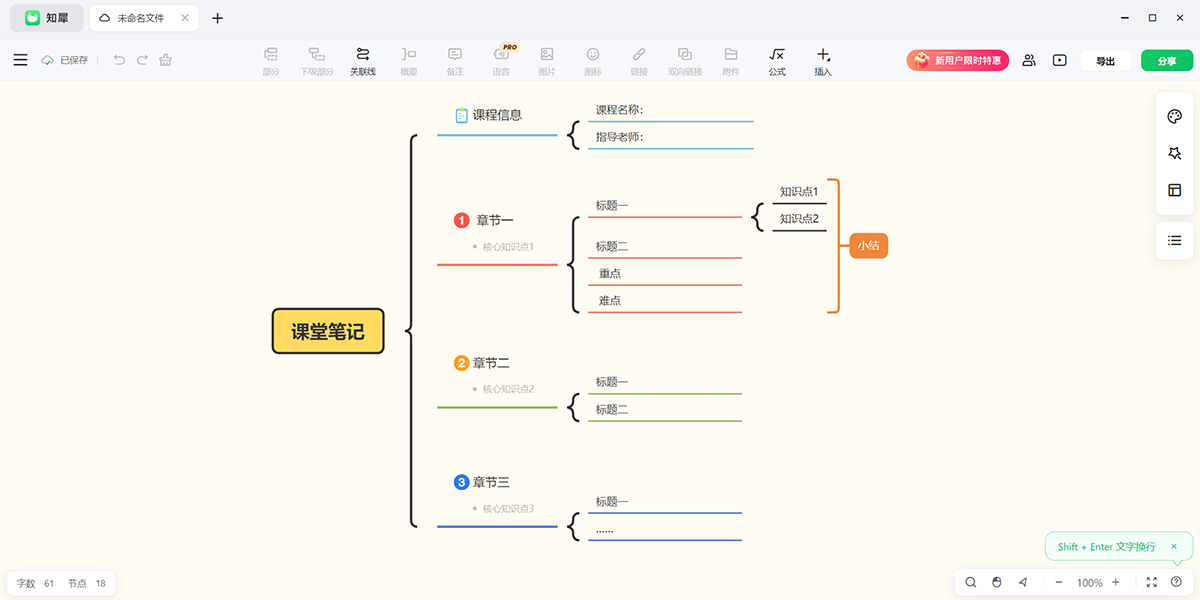Toggle the mouse mode icon
The image size is (1200, 600).
(x=996, y=582)
